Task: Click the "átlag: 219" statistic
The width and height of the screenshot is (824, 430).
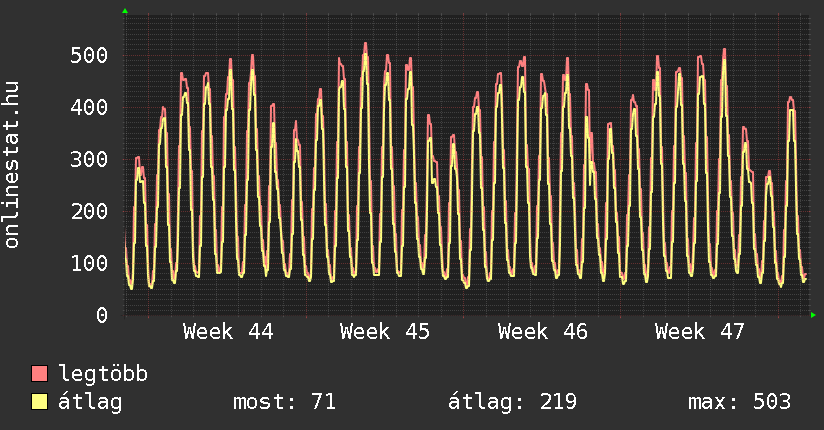Action: 512,402
